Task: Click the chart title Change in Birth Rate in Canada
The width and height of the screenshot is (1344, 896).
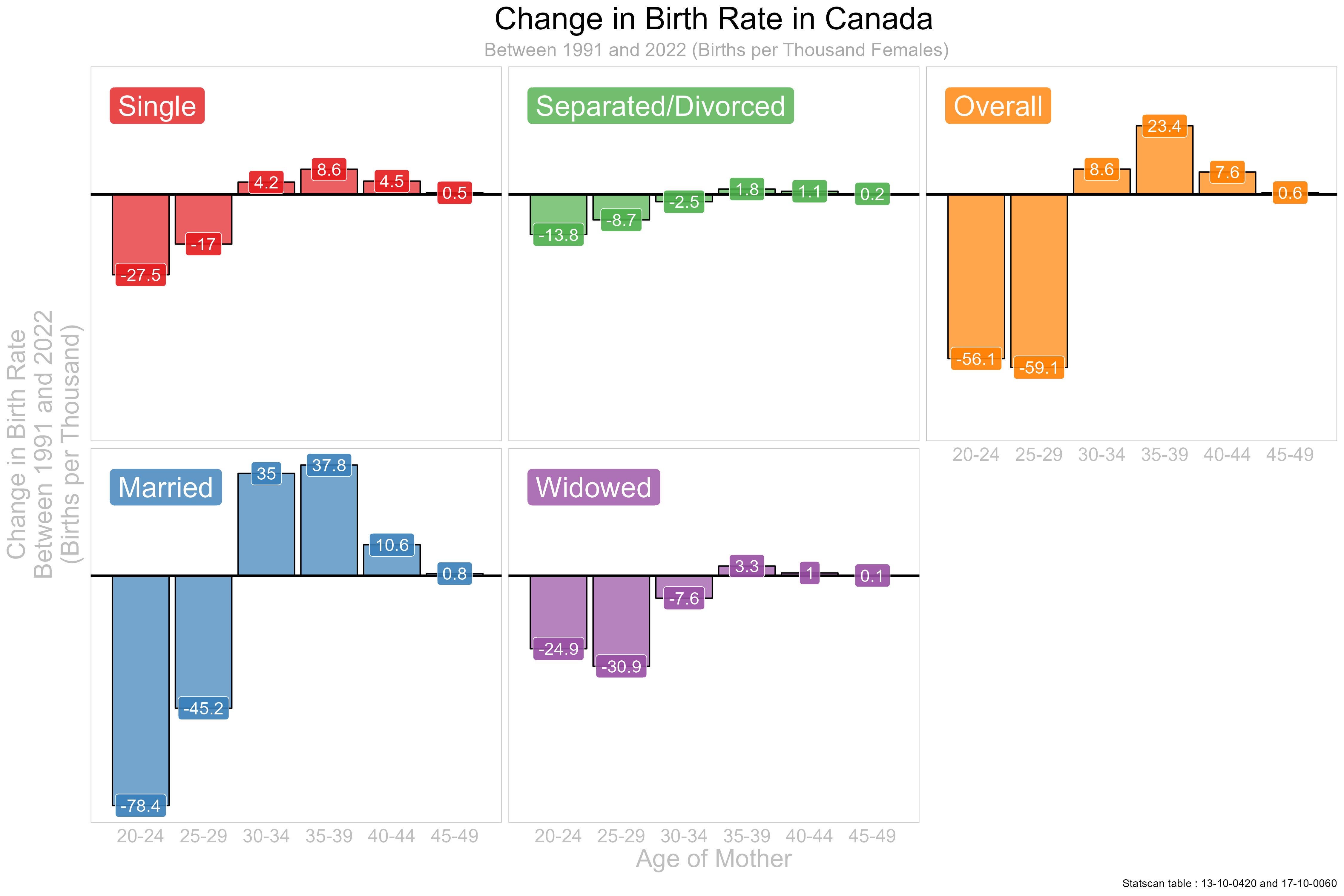Action: click(713, 19)
